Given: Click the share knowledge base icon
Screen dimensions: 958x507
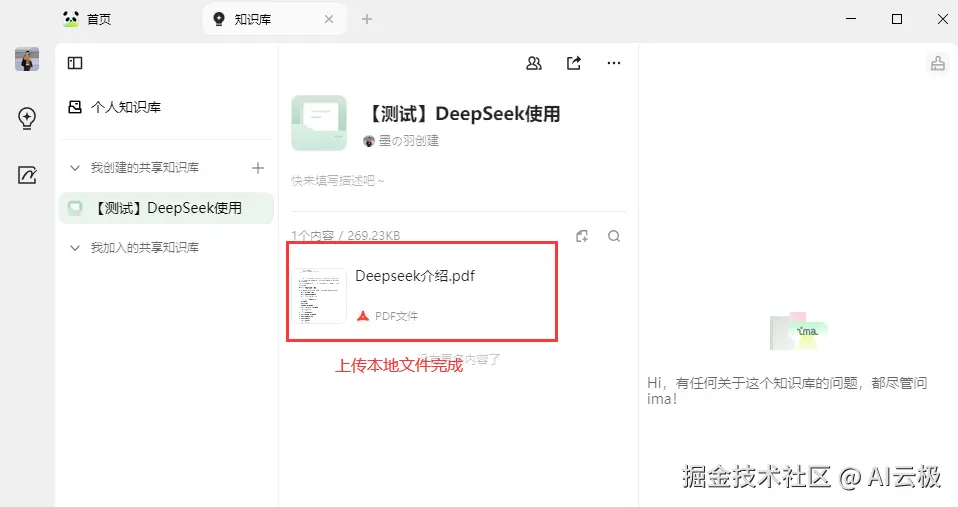Looking at the screenshot, I should pyautogui.click(x=574, y=63).
